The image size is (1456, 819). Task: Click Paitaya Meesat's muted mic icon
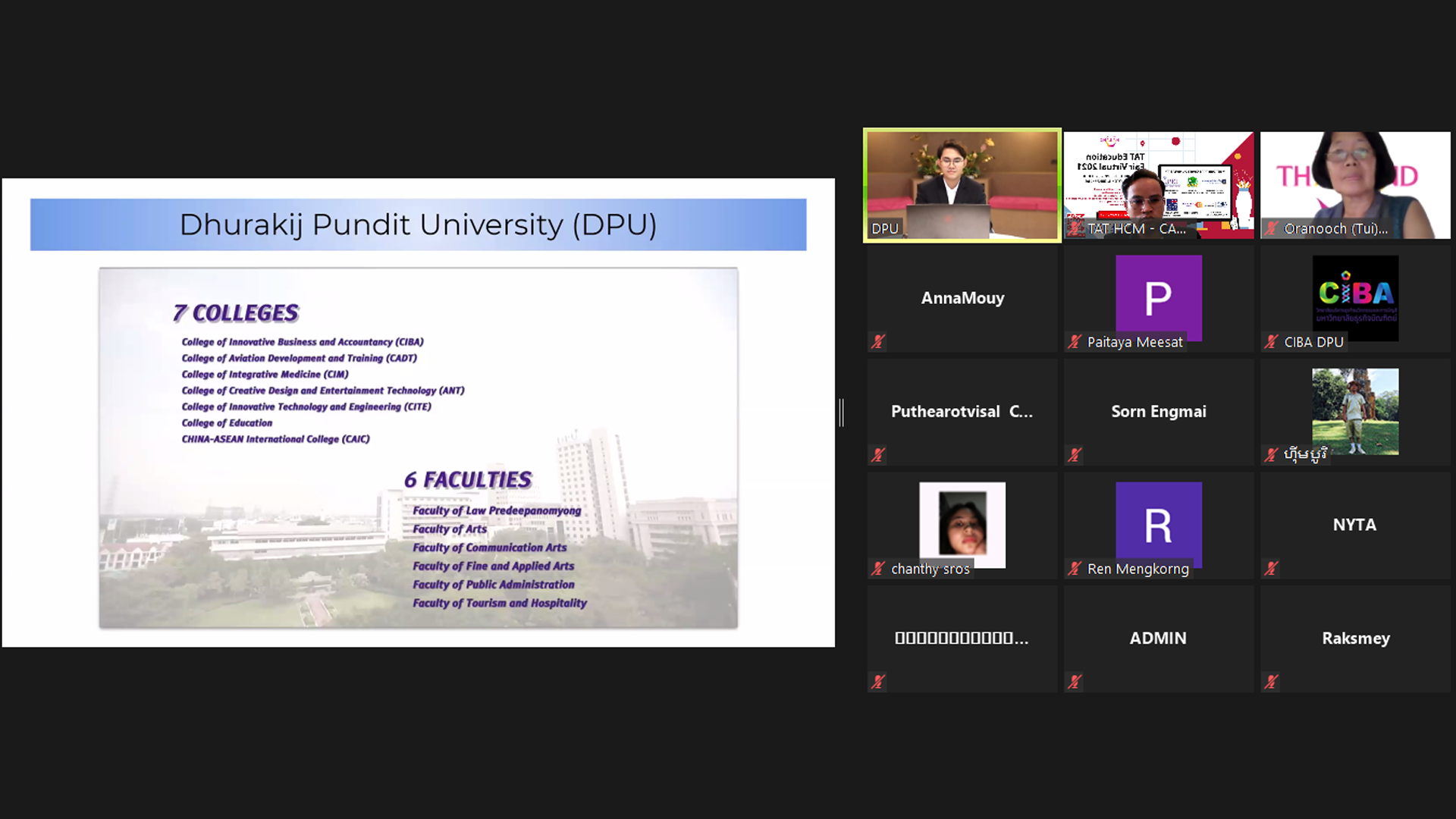(1075, 342)
